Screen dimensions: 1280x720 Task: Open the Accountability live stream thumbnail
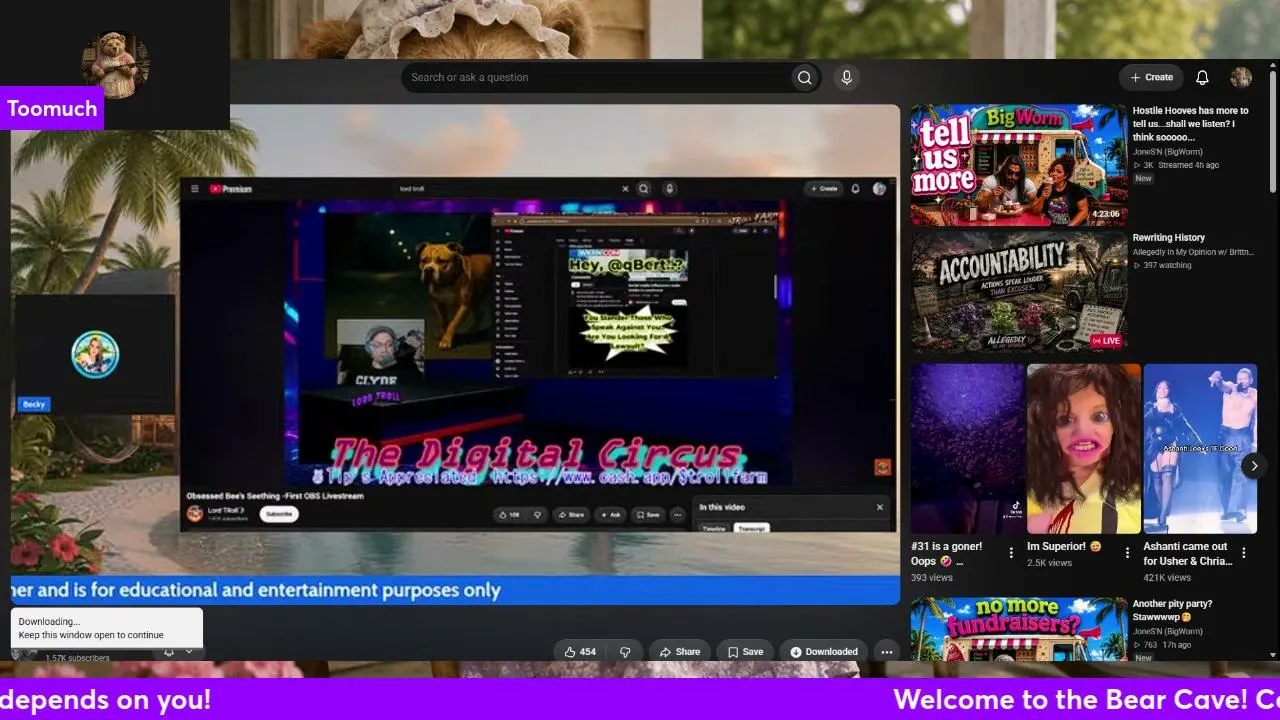click(1018, 292)
